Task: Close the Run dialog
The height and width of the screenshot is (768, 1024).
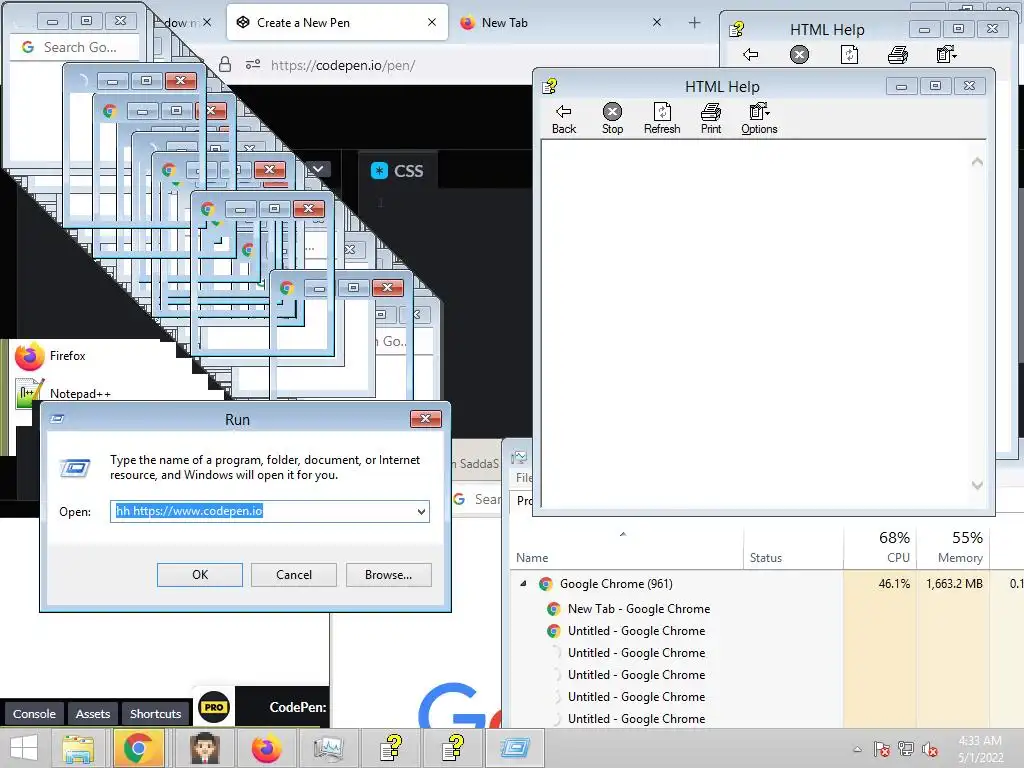Action: coord(425,419)
